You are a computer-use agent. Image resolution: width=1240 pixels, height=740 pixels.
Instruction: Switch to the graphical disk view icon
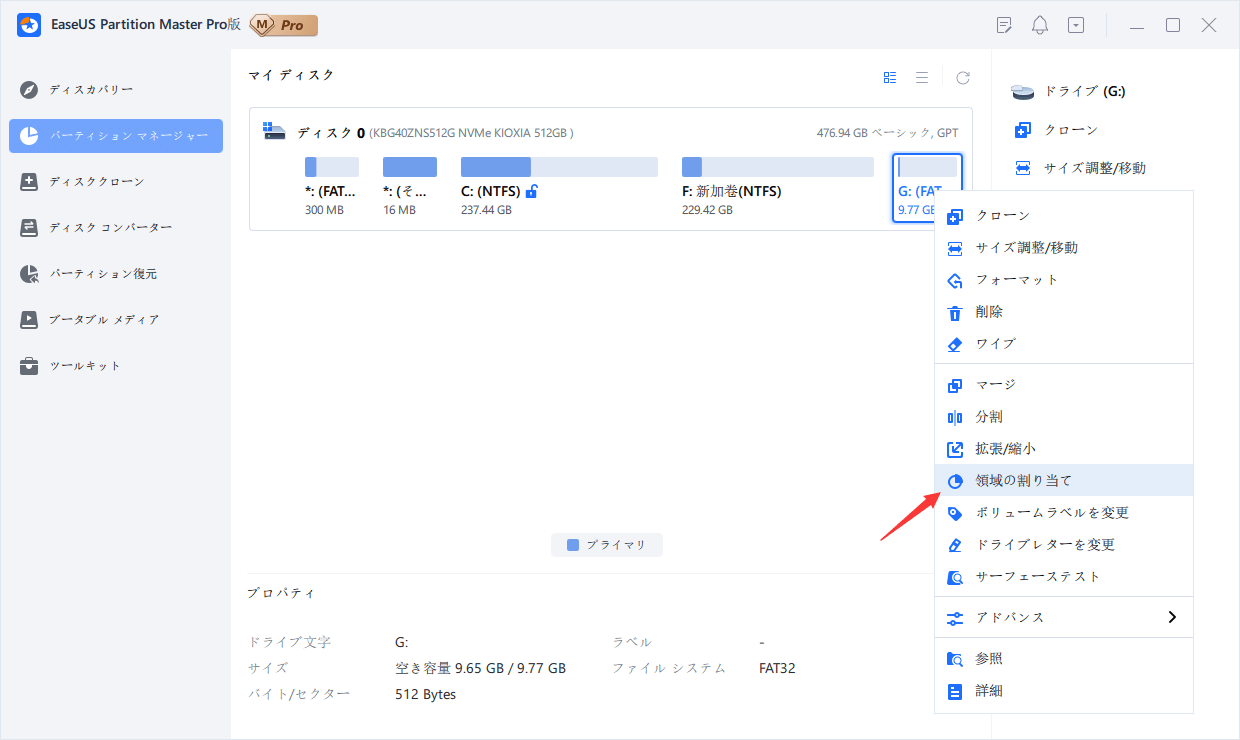890,77
